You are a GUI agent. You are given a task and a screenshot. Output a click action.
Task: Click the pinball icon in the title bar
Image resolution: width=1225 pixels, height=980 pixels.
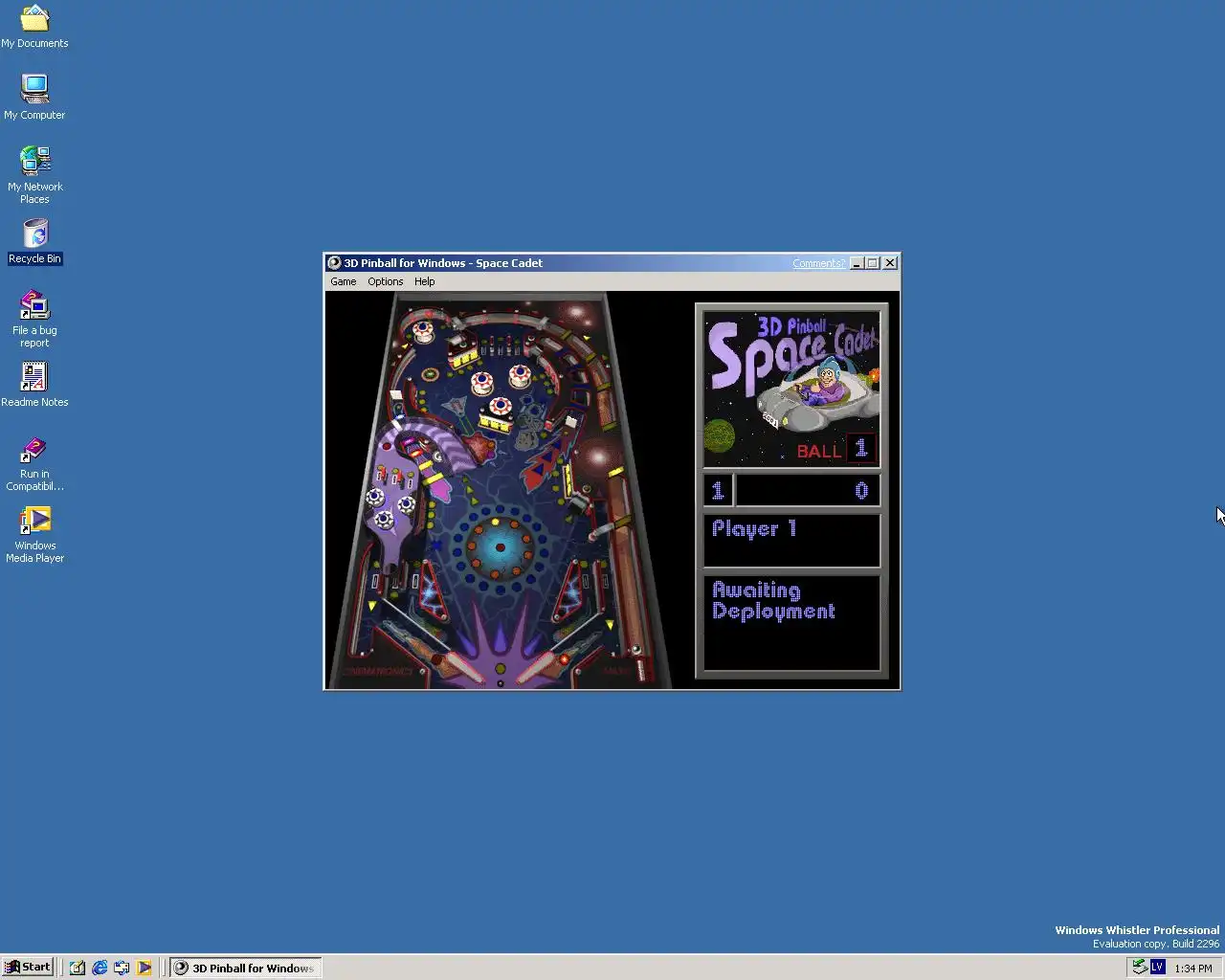pyautogui.click(x=334, y=263)
